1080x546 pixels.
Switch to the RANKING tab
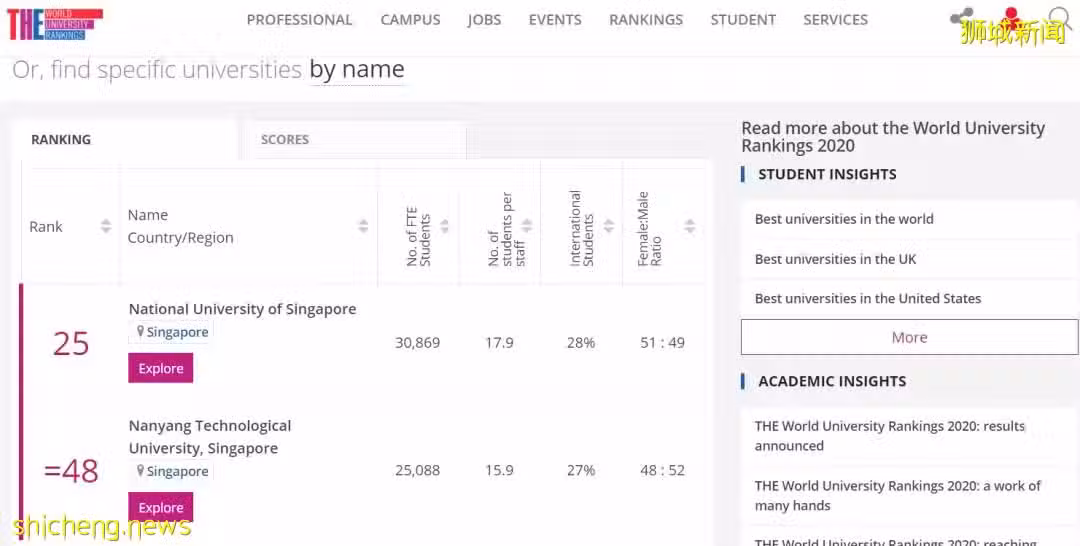125,140
